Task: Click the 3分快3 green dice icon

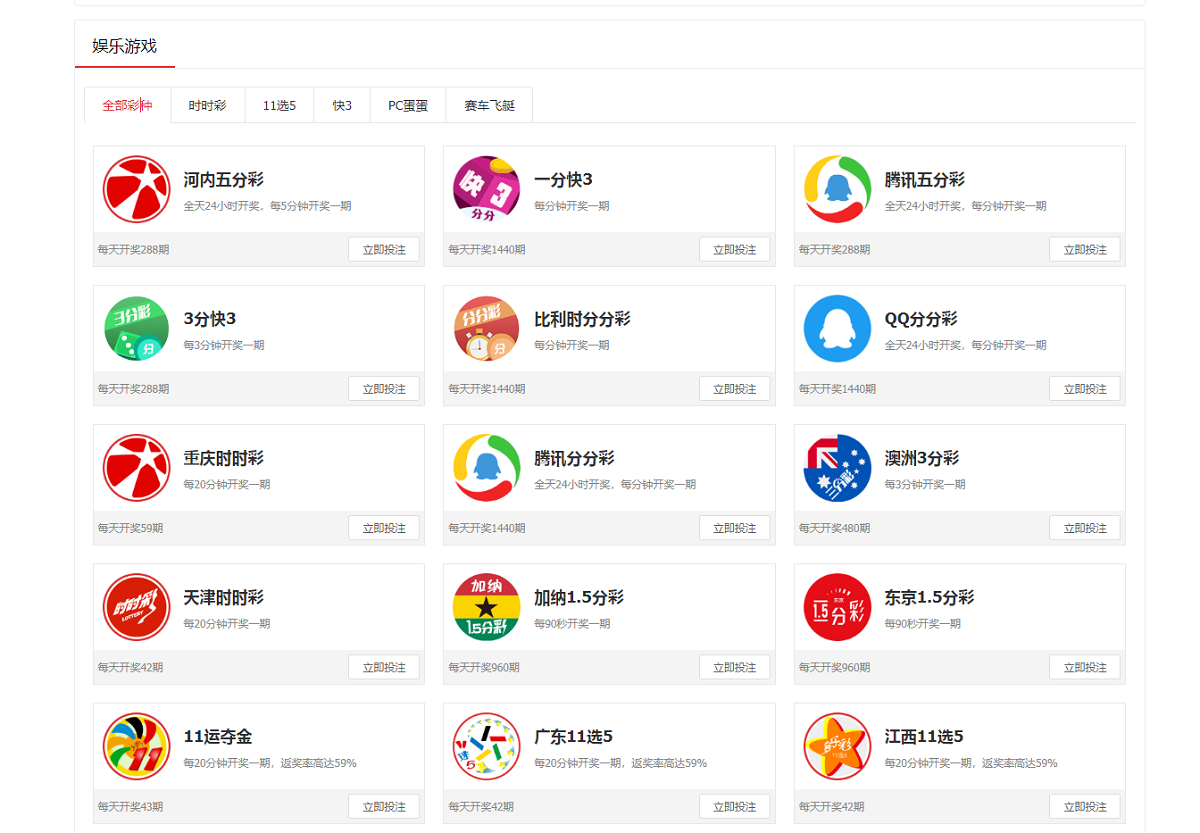Action: pos(137,328)
